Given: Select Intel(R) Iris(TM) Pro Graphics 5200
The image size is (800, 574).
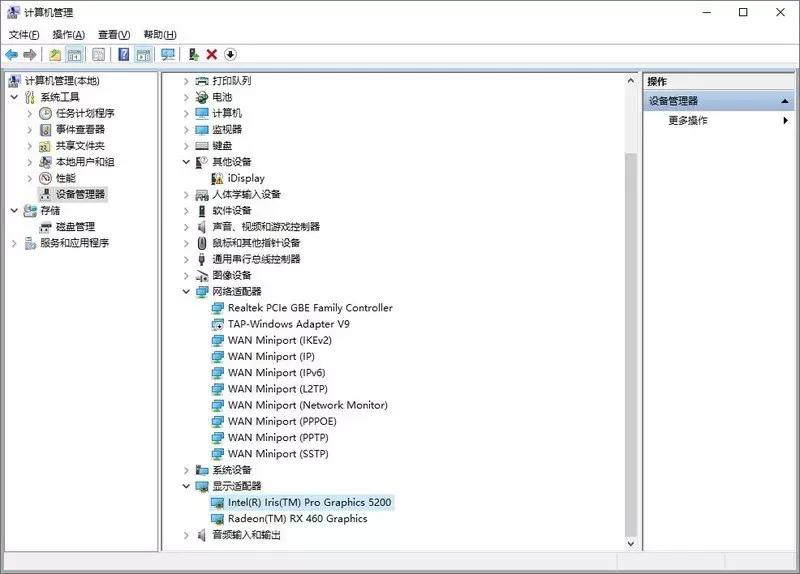Looking at the screenshot, I should point(309,503).
